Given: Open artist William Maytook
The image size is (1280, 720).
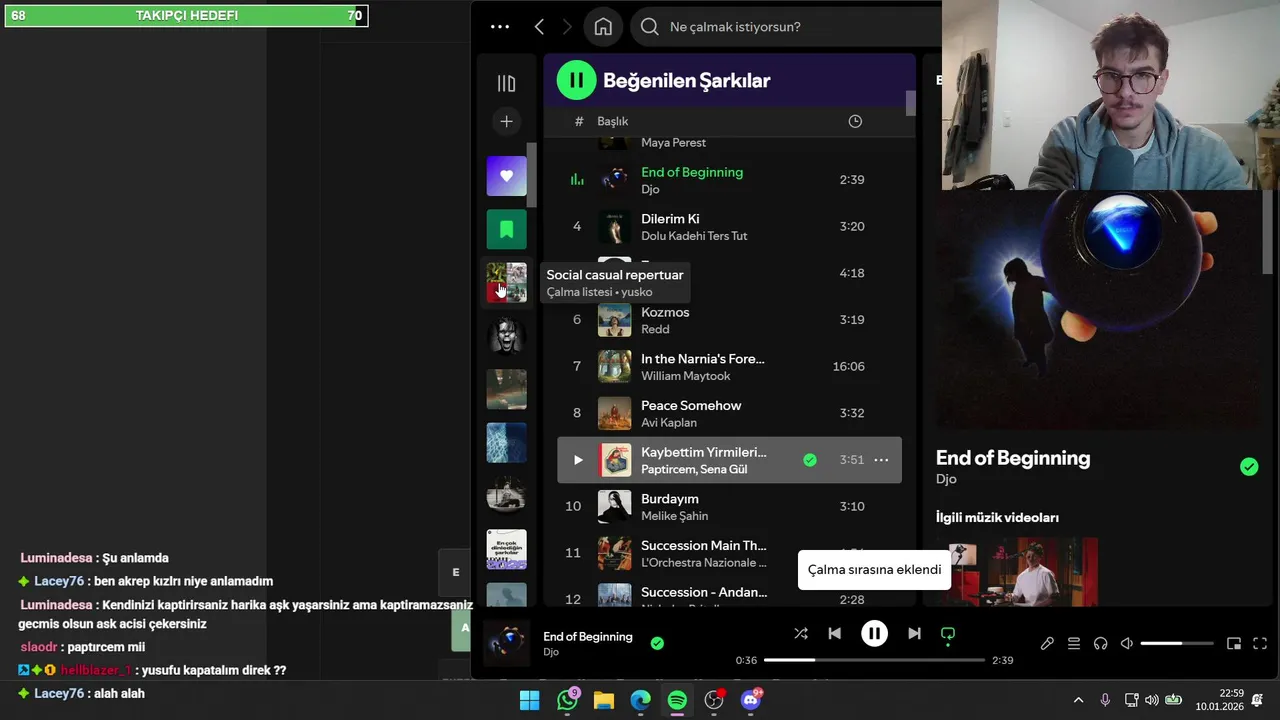Looking at the screenshot, I should click(686, 376).
